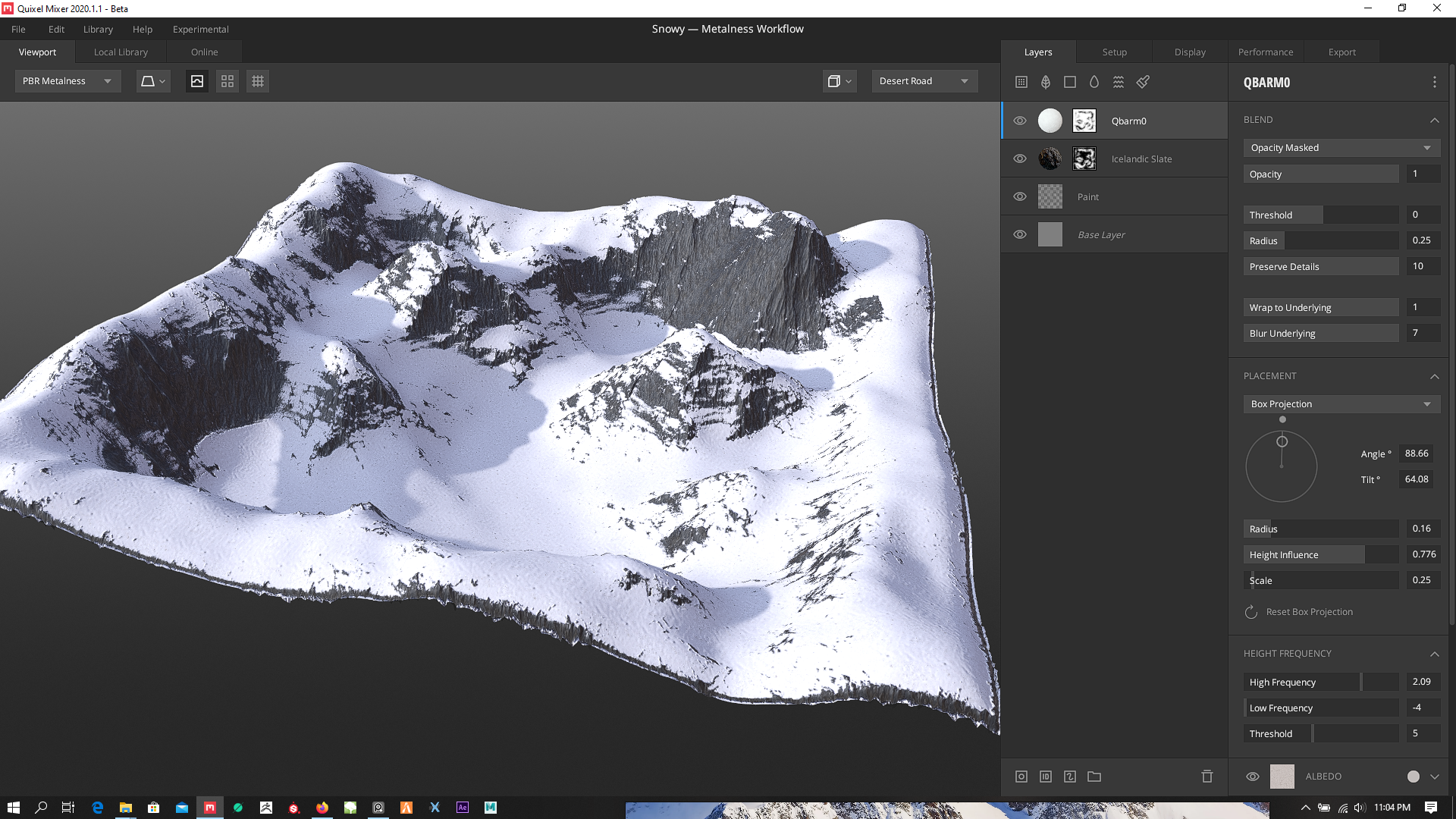
Task: Add mask stack from the bottom layer toolbar
Action: click(1021, 777)
